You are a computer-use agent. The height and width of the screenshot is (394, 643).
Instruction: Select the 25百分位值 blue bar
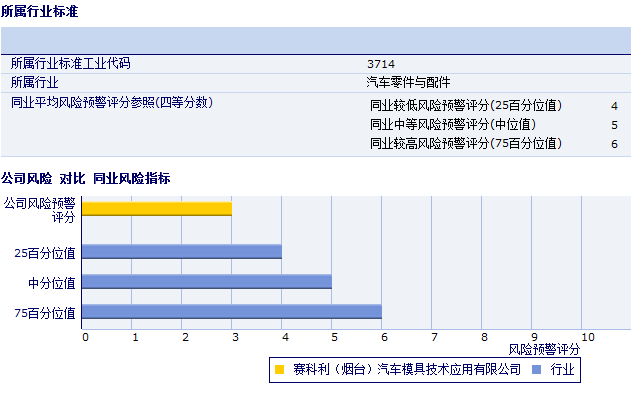tap(182, 251)
